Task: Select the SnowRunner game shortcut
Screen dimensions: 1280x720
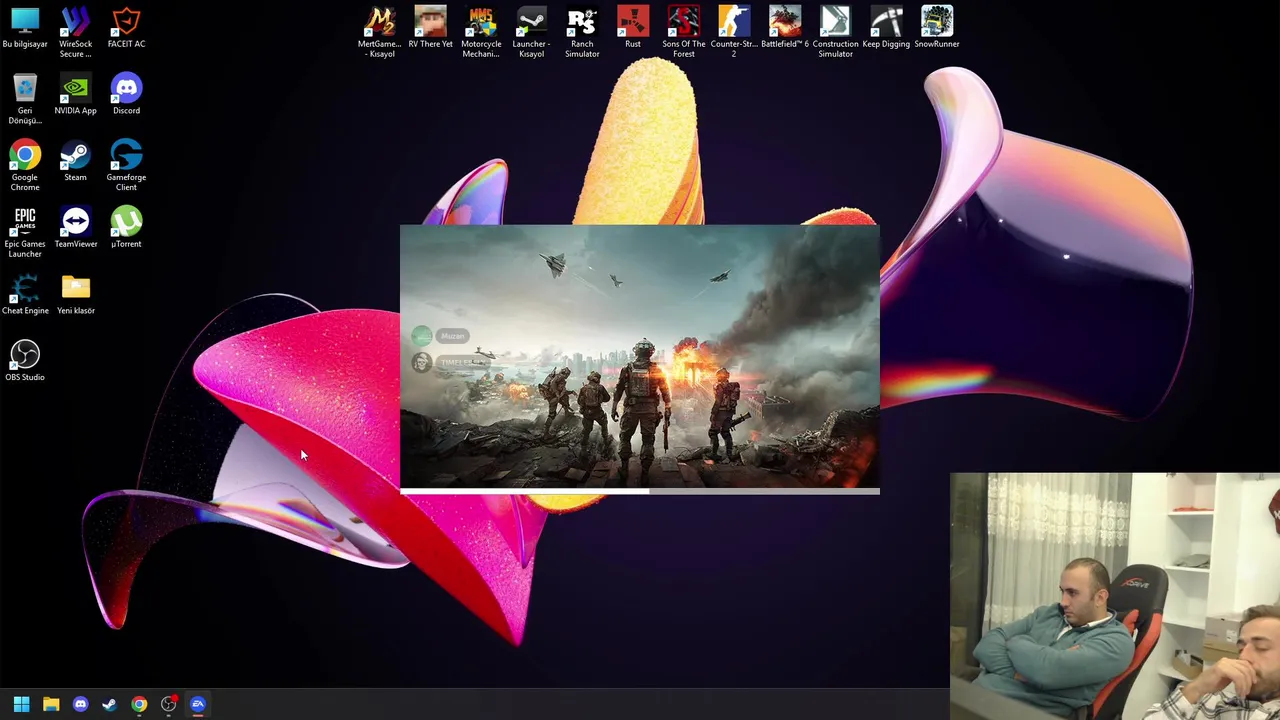Action: point(937,28)
